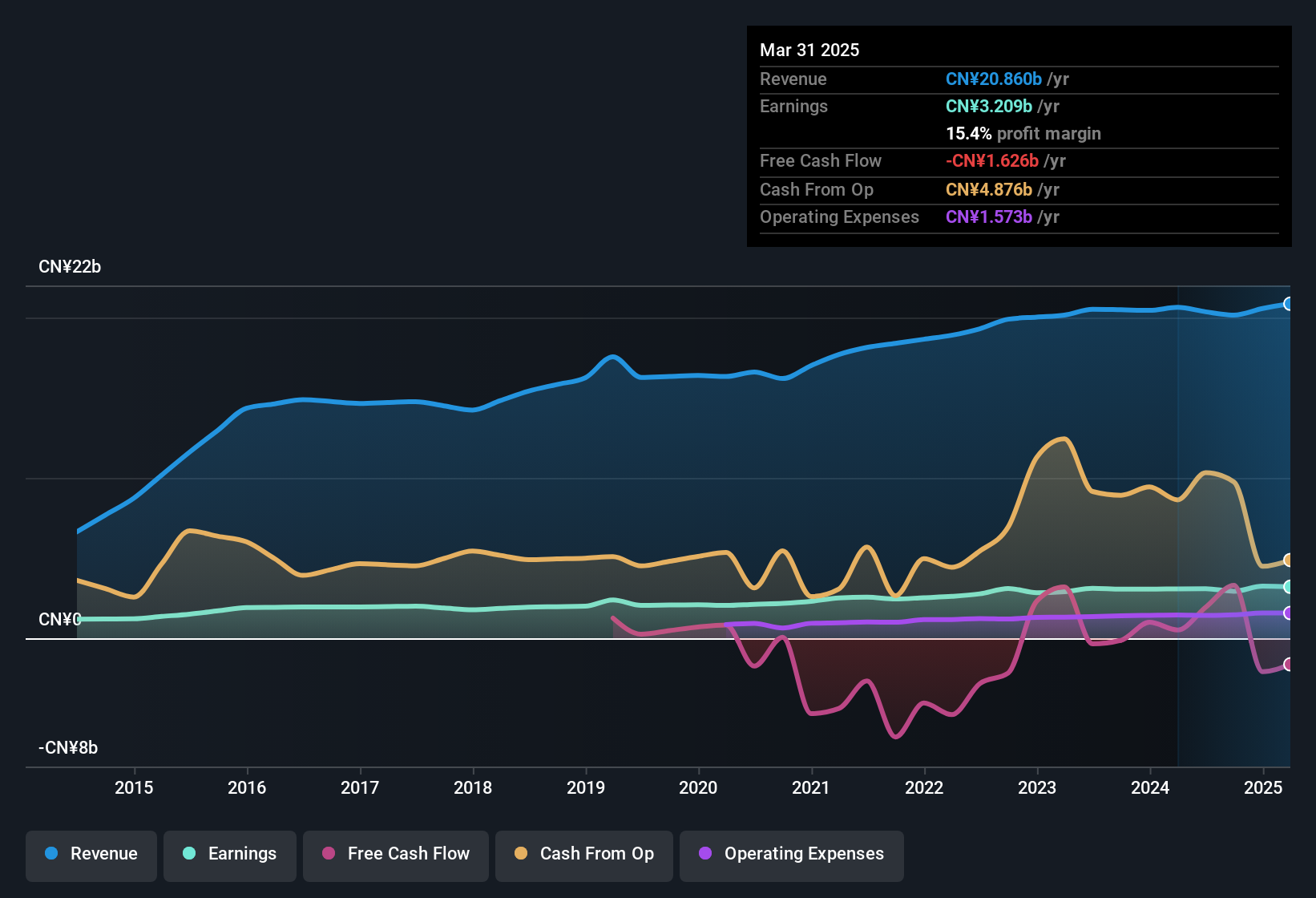Hide the Free Cash Flow series
The image size is (1316, 898).
pos(396,854)
